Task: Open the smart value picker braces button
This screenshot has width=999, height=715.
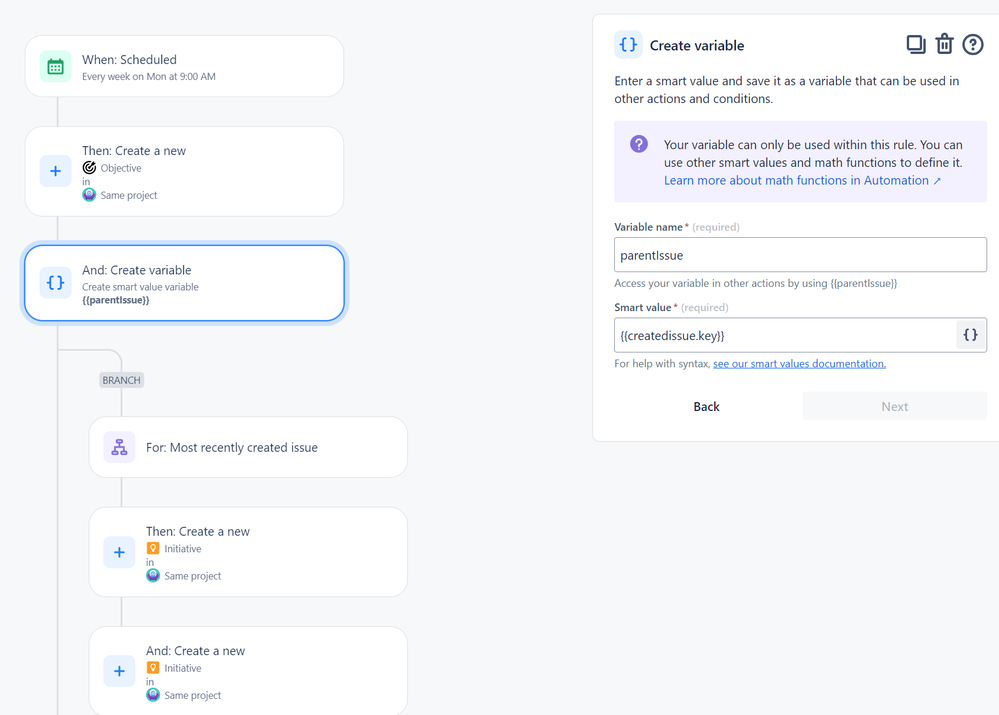Action: pyautogui.click(x=970, y=335)
